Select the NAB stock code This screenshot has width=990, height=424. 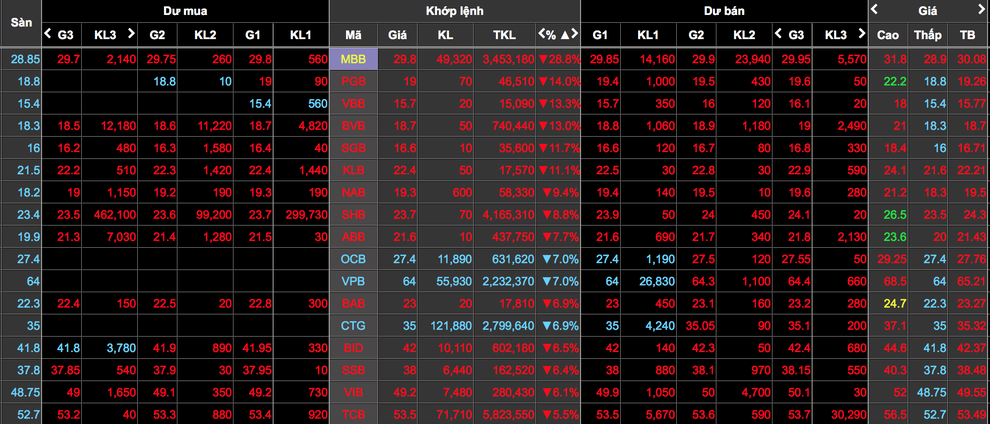pos(354,192)
